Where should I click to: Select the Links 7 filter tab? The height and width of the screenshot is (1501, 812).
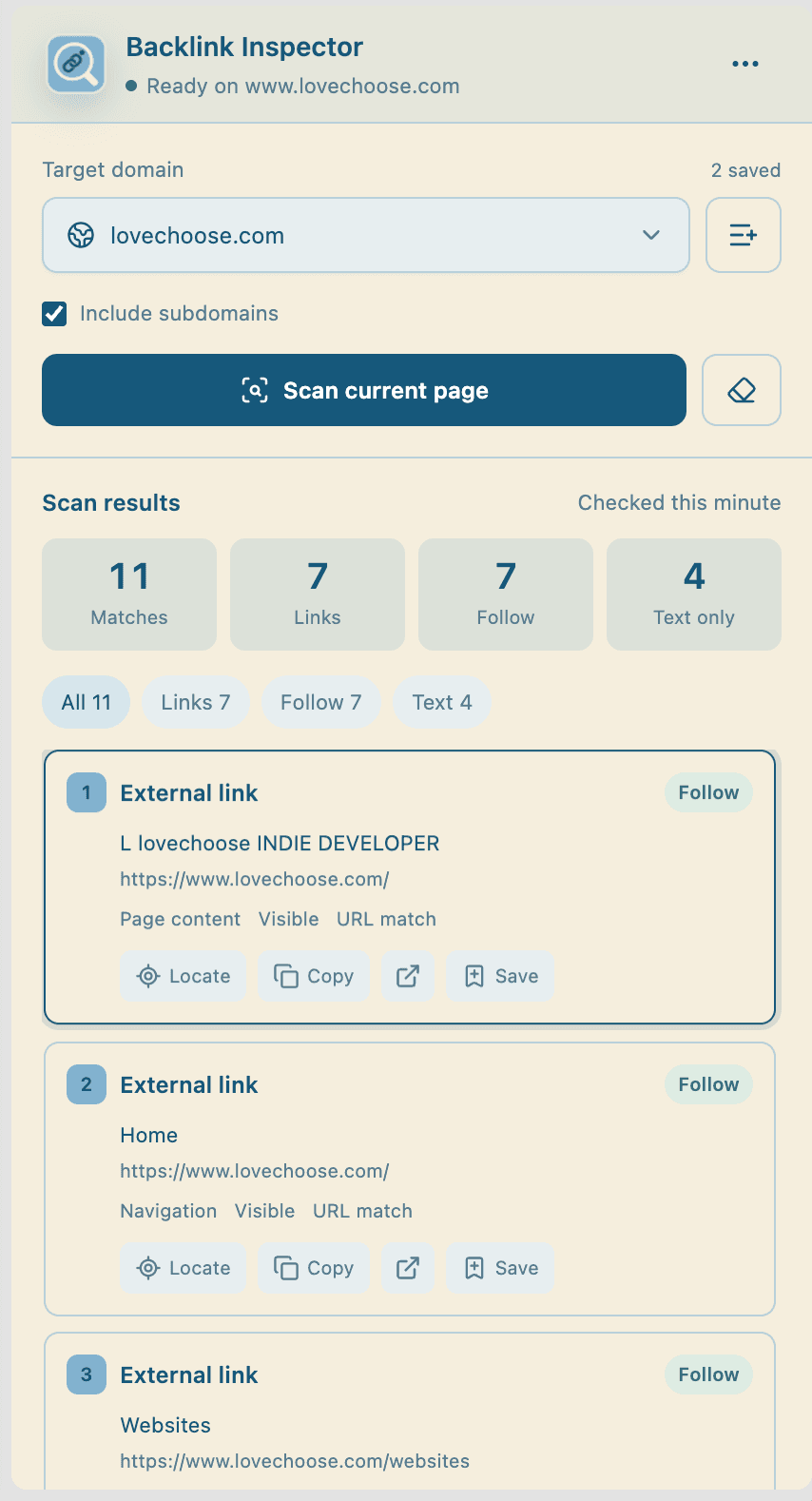coord(195,702)
